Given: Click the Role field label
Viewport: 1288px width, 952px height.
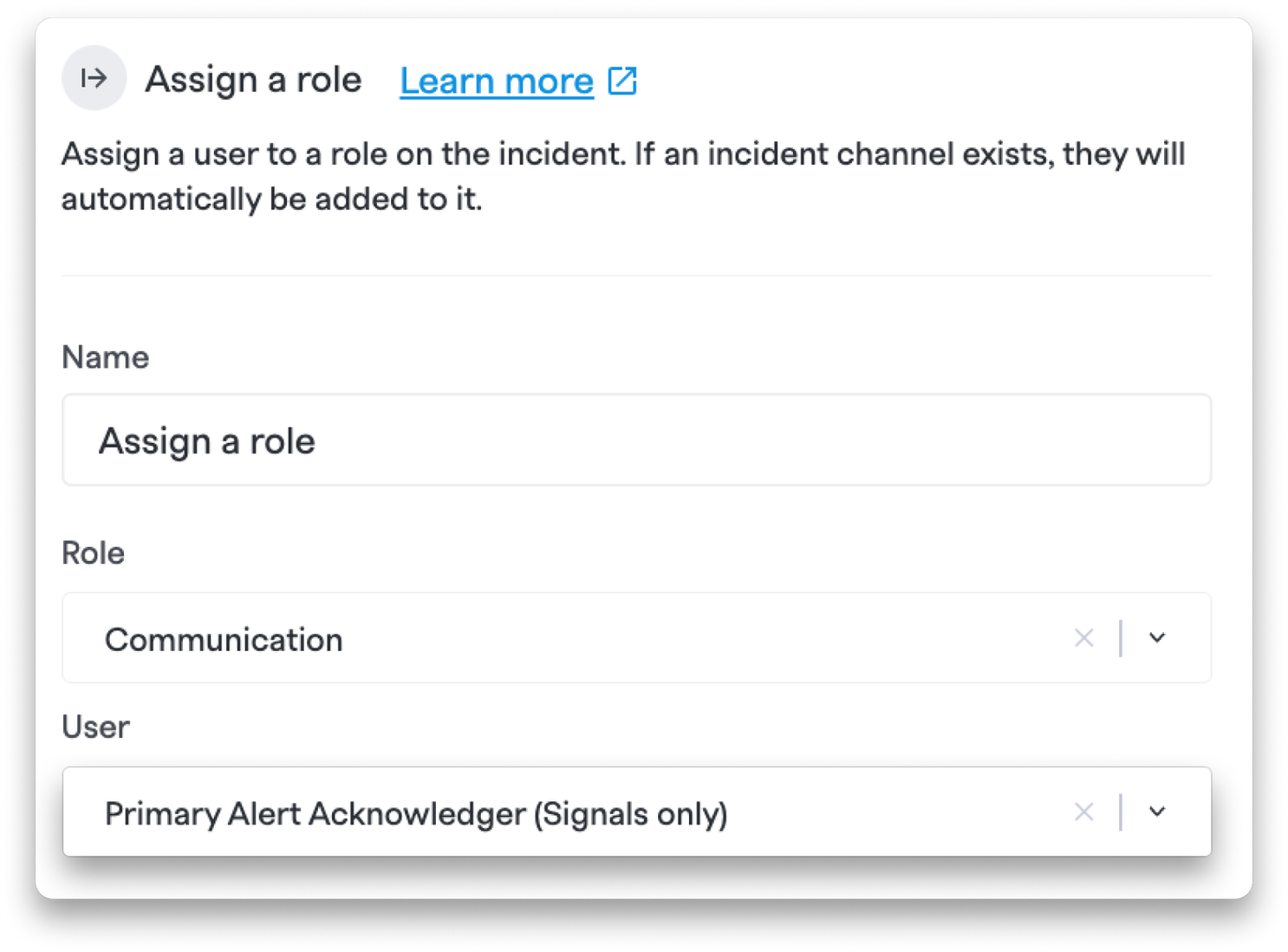Looking at the screenshot, I should coord(93,553).
